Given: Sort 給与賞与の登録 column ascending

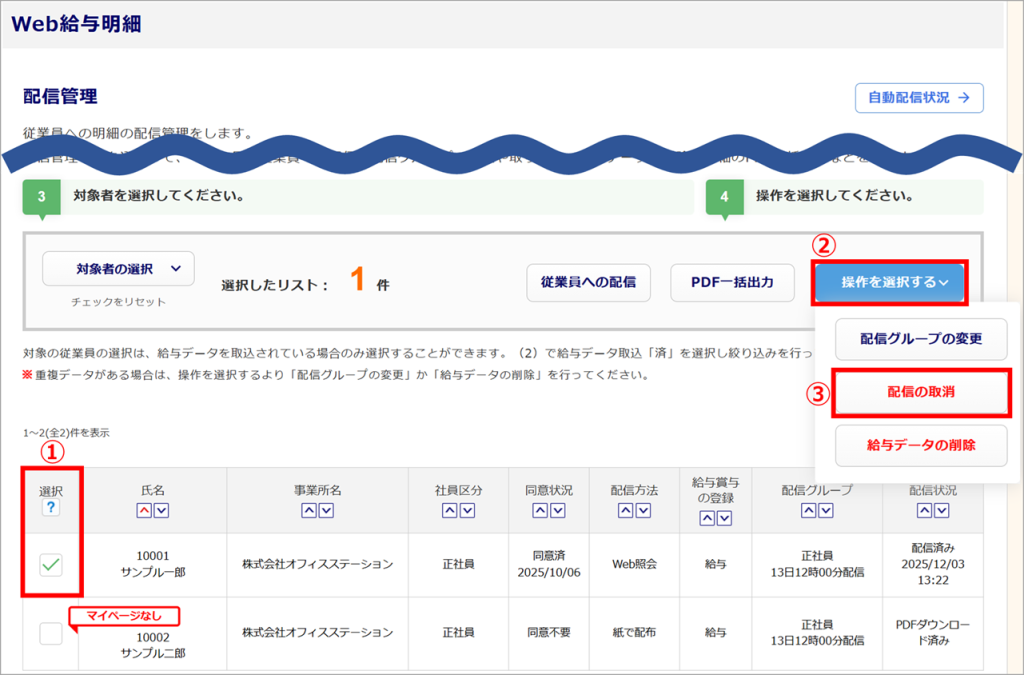Looking at the screenshot, I should (x=707, y=518).
